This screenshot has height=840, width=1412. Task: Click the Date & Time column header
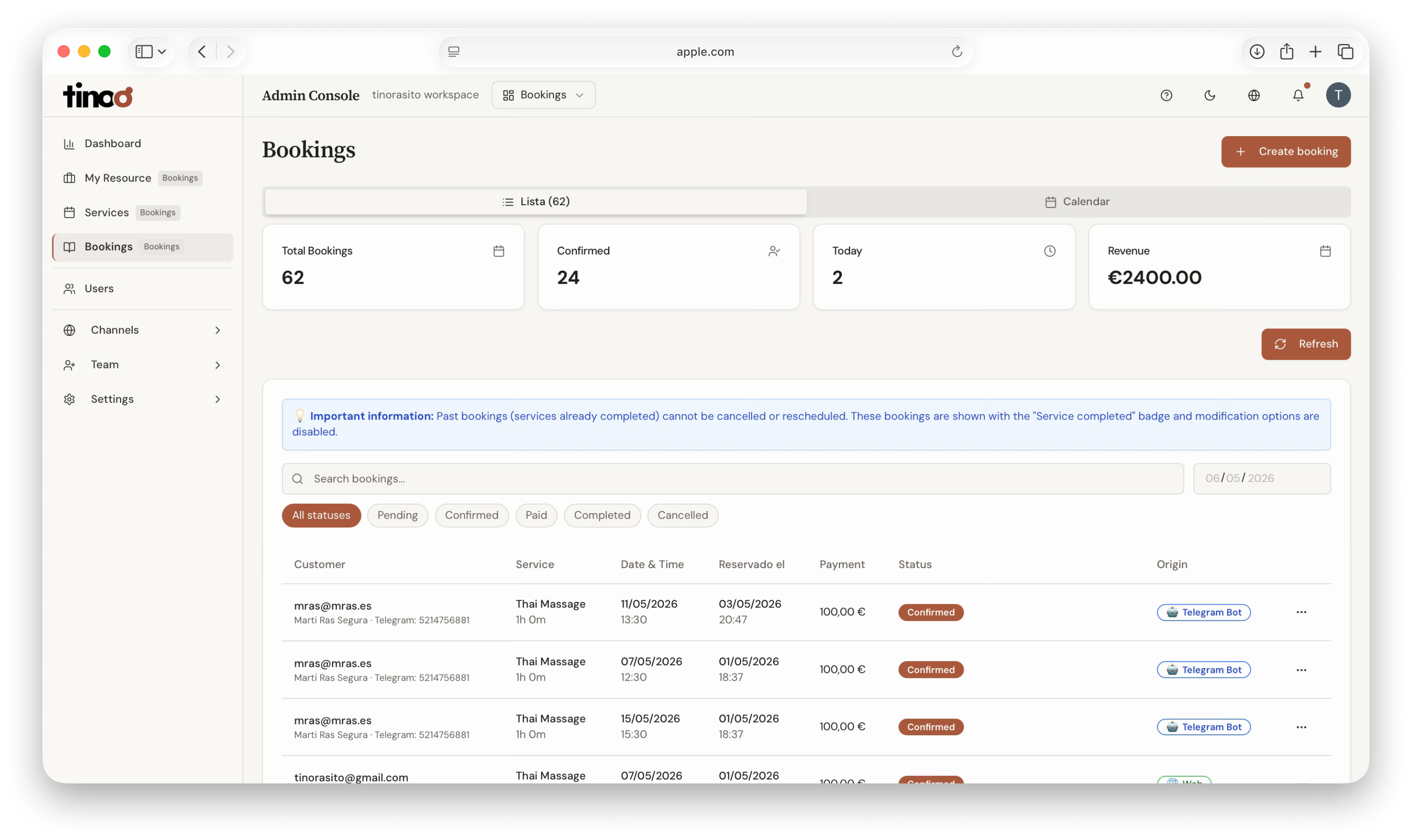click(652, 564)
